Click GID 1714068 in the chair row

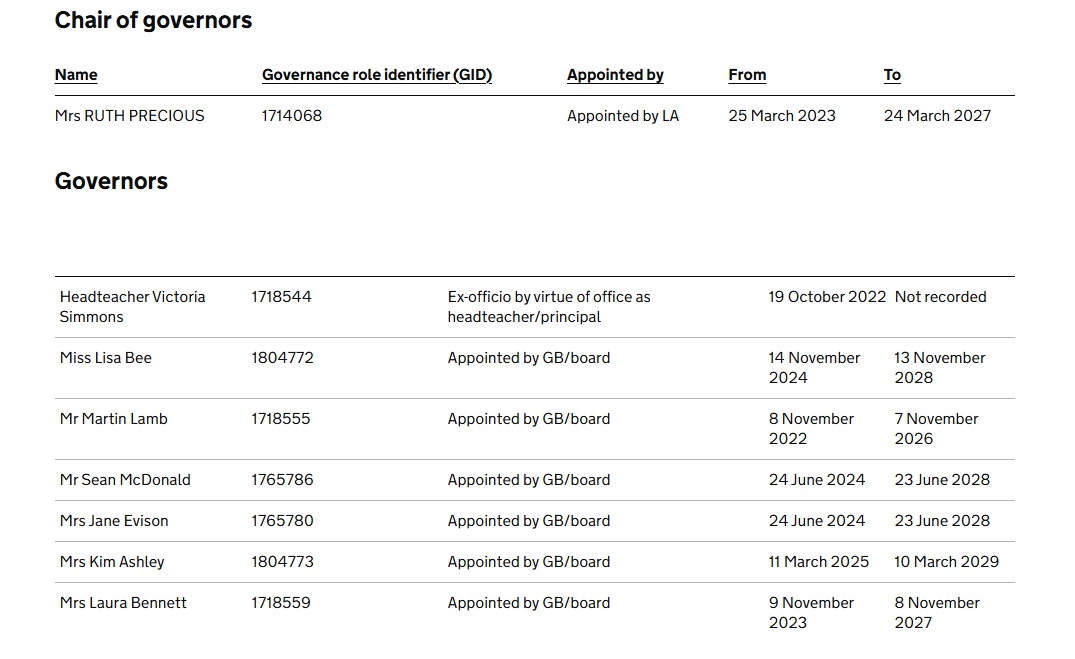[x=292, y=116]
